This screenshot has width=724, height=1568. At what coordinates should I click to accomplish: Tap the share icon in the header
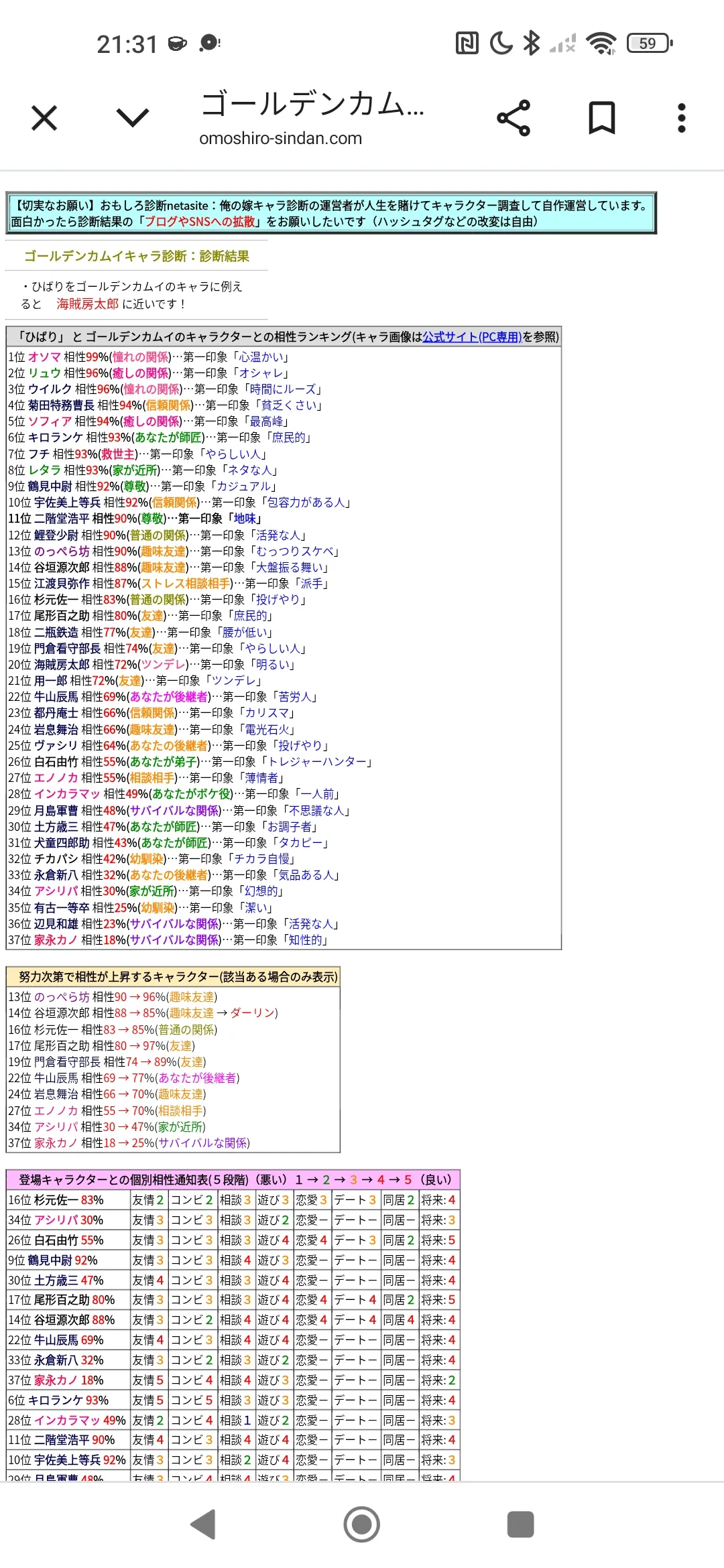tap(514, 119)
